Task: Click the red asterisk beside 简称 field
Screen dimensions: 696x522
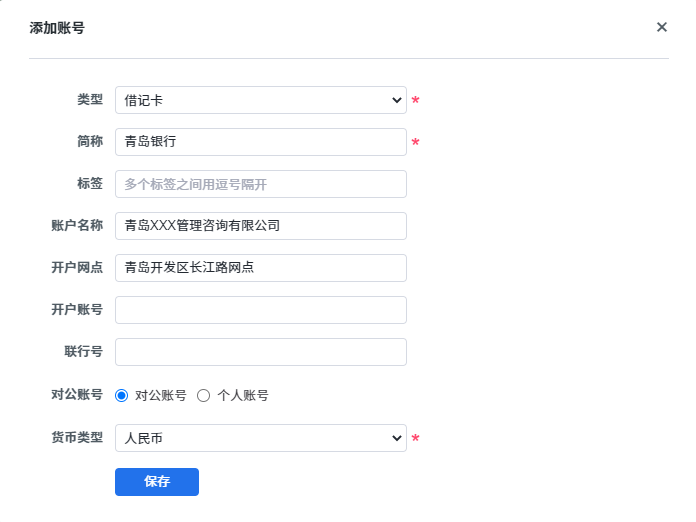Action: pyautogui.click(x=416, y=143)
